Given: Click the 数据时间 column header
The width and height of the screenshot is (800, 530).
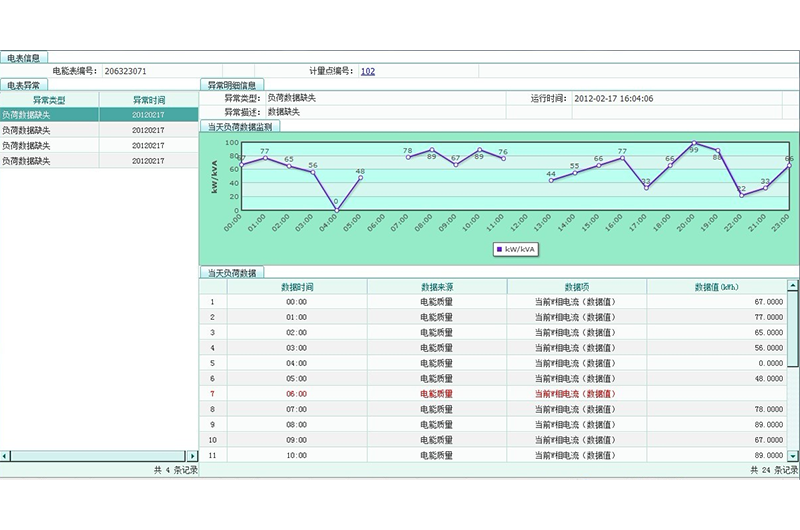Looking at the screenshot, I should pos(297,286).
